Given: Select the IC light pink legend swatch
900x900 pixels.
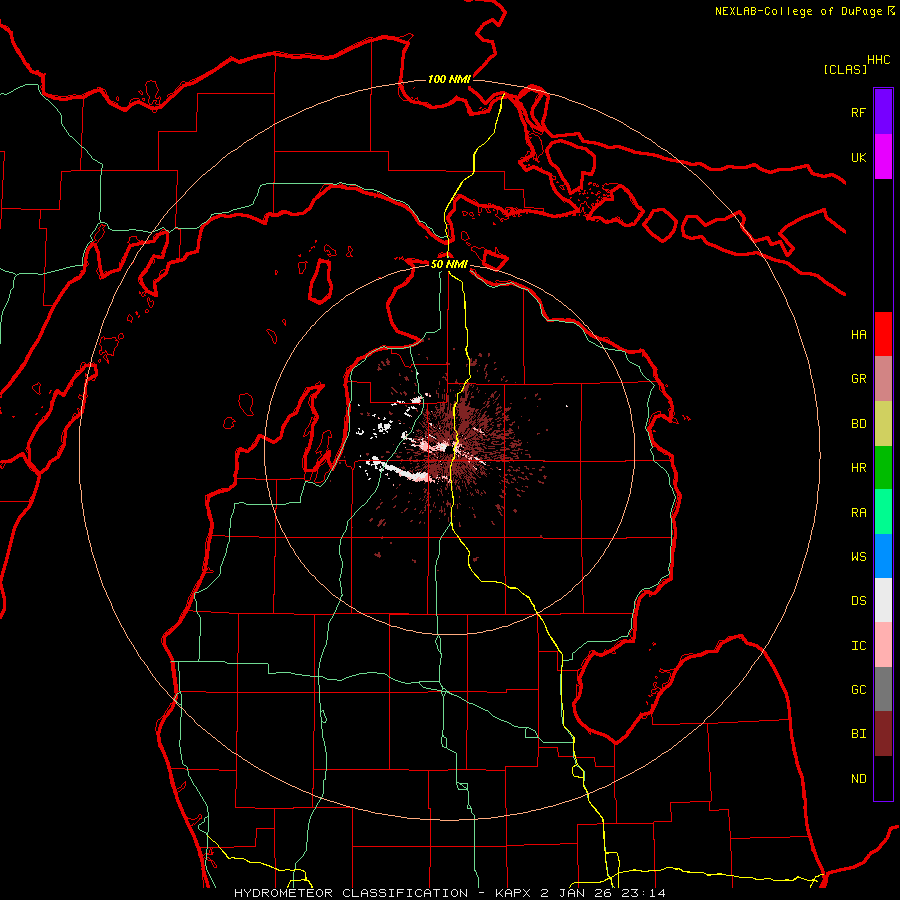Looking at the screenshot, I should (x=883, y=645).
